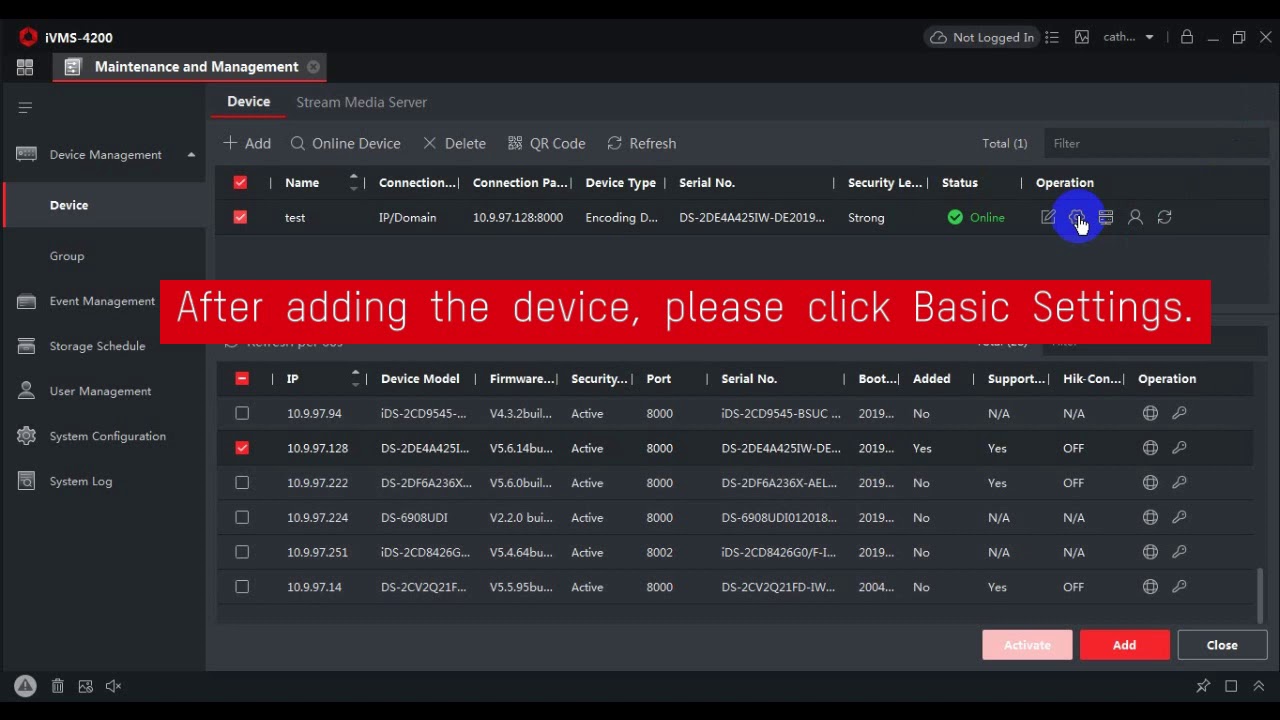Select the Device tab
The height and width of the screenshot is (720, 1280).
(x=248, y=101)
